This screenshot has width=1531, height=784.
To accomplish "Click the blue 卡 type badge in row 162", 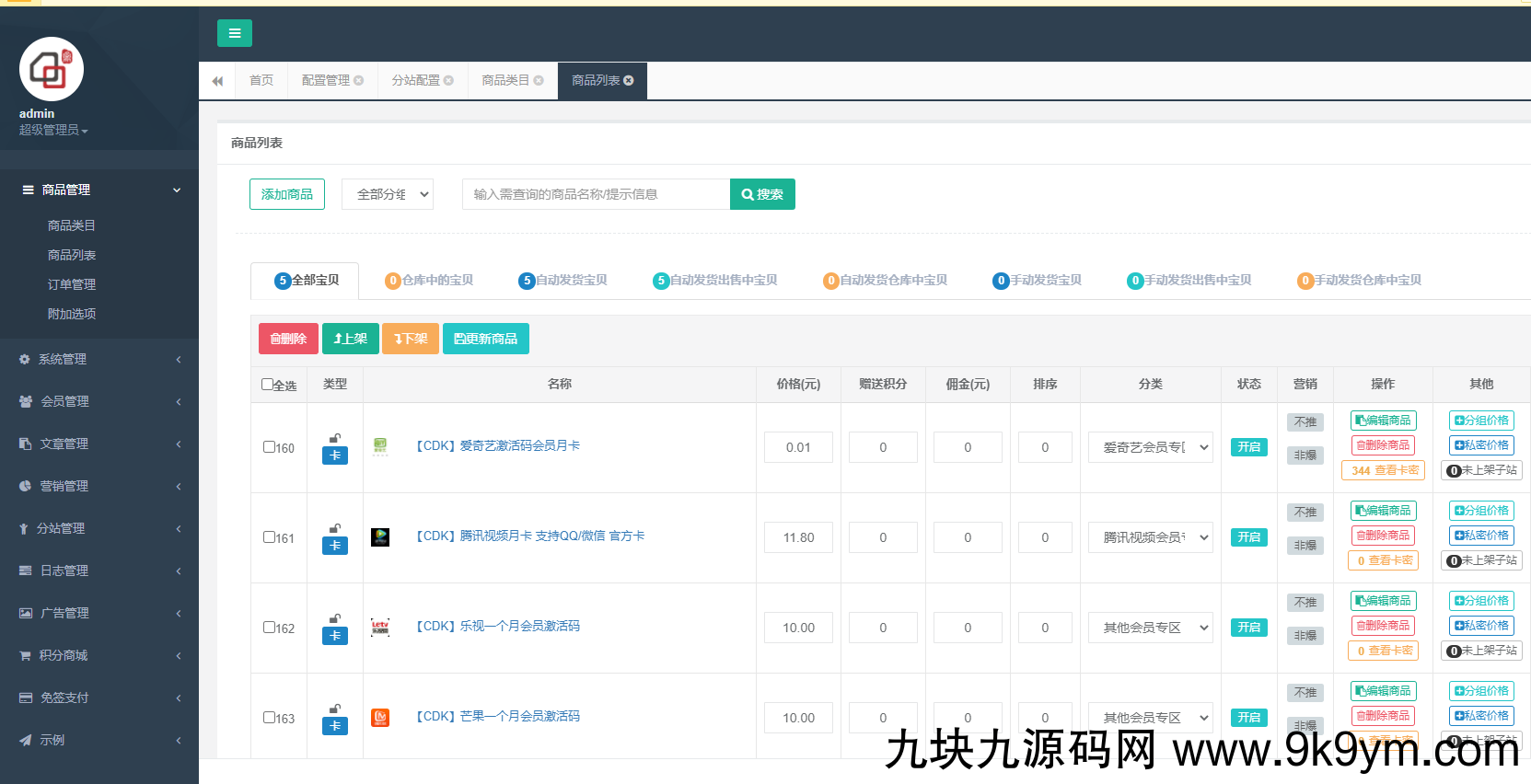I will click(335, 636).
